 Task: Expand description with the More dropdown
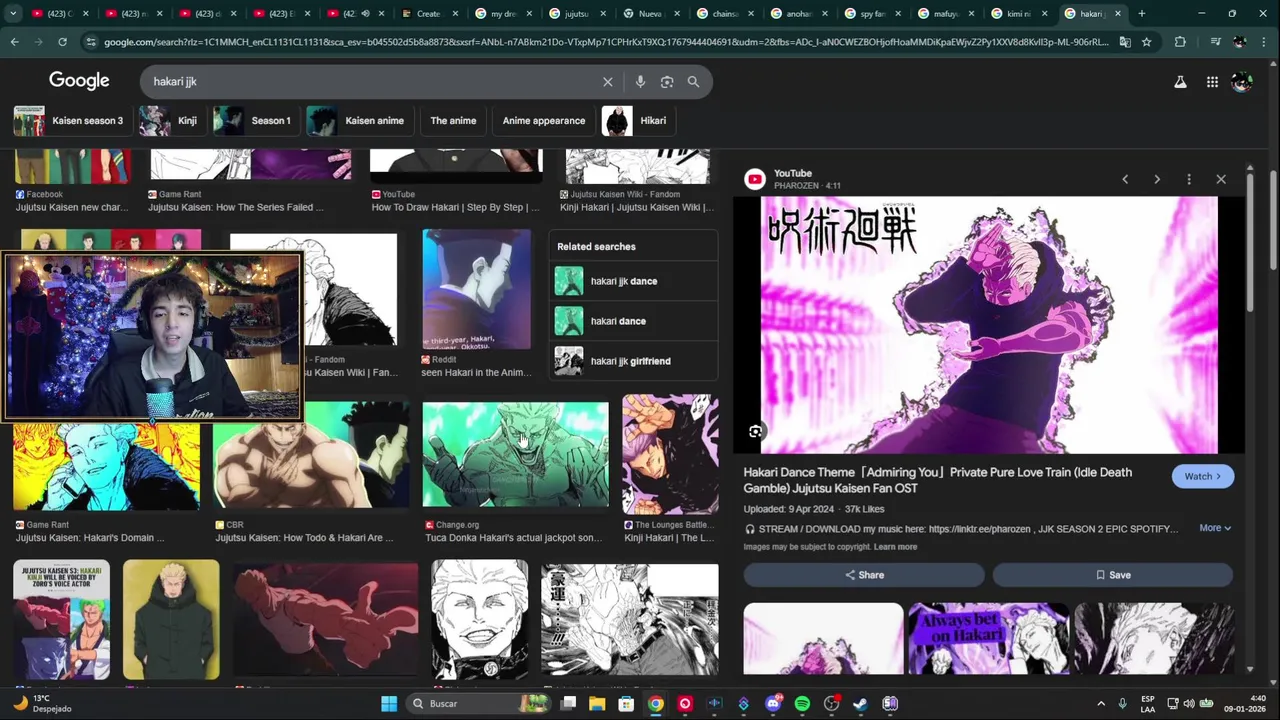(x=1215, y=528)
